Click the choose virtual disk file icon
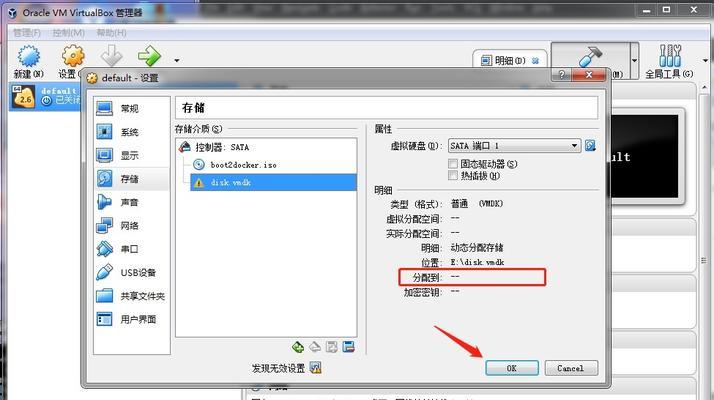This screenshot has width=714, height=400. (x=590, y=145)
